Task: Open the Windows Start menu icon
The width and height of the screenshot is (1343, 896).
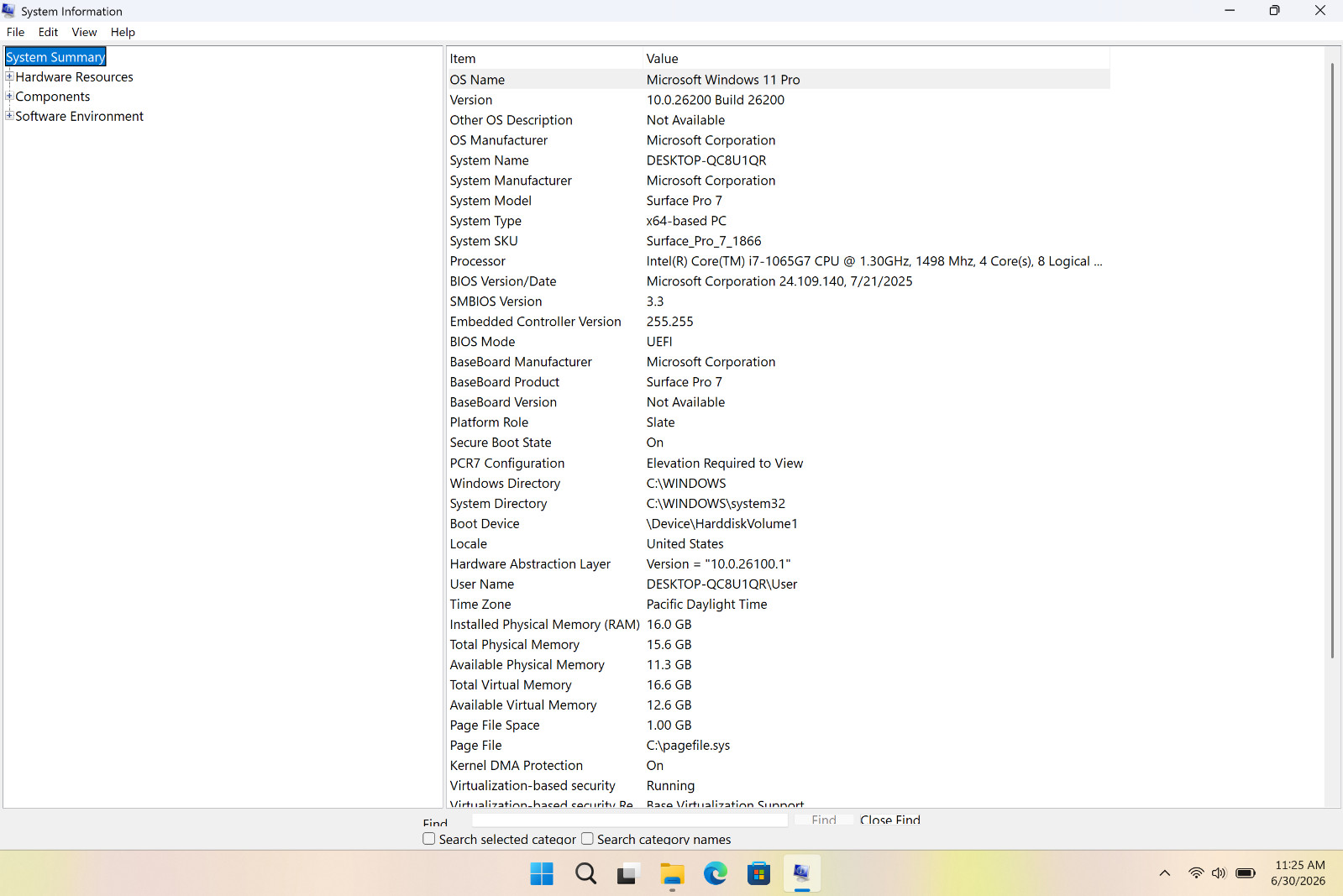Action: pyautogui.click(x=542, y=874)
